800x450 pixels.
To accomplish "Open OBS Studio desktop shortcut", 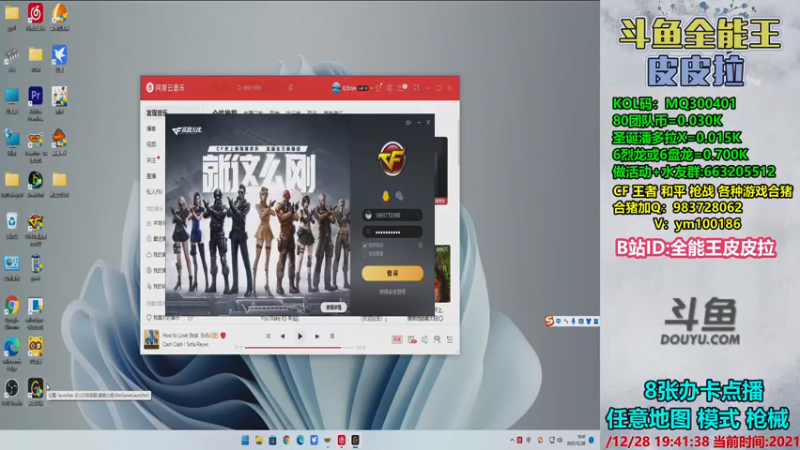I will coord(12,392).
